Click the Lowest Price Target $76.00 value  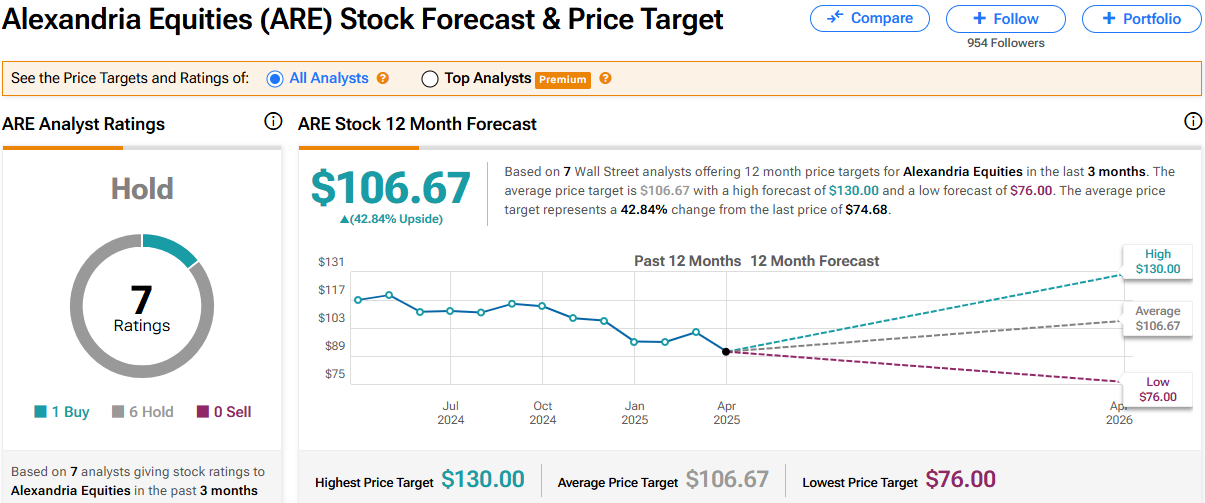tap(961, 480)
